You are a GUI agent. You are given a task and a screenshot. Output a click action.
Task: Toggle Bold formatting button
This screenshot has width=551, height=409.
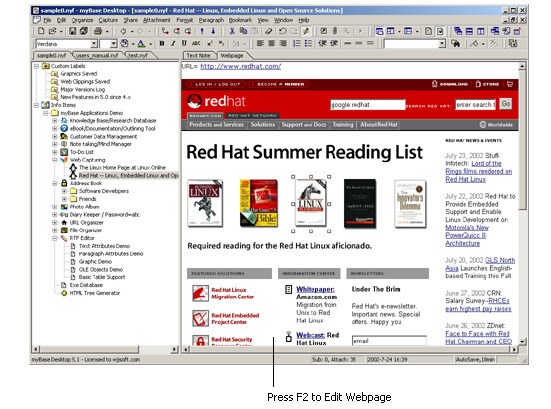pyautogui.click(x=162, y=44)
